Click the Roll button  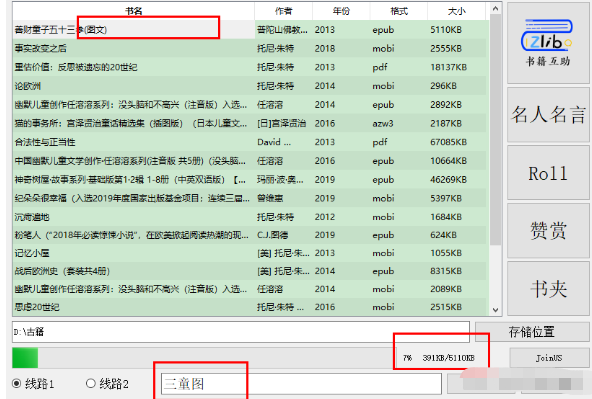tap(548, 173)
